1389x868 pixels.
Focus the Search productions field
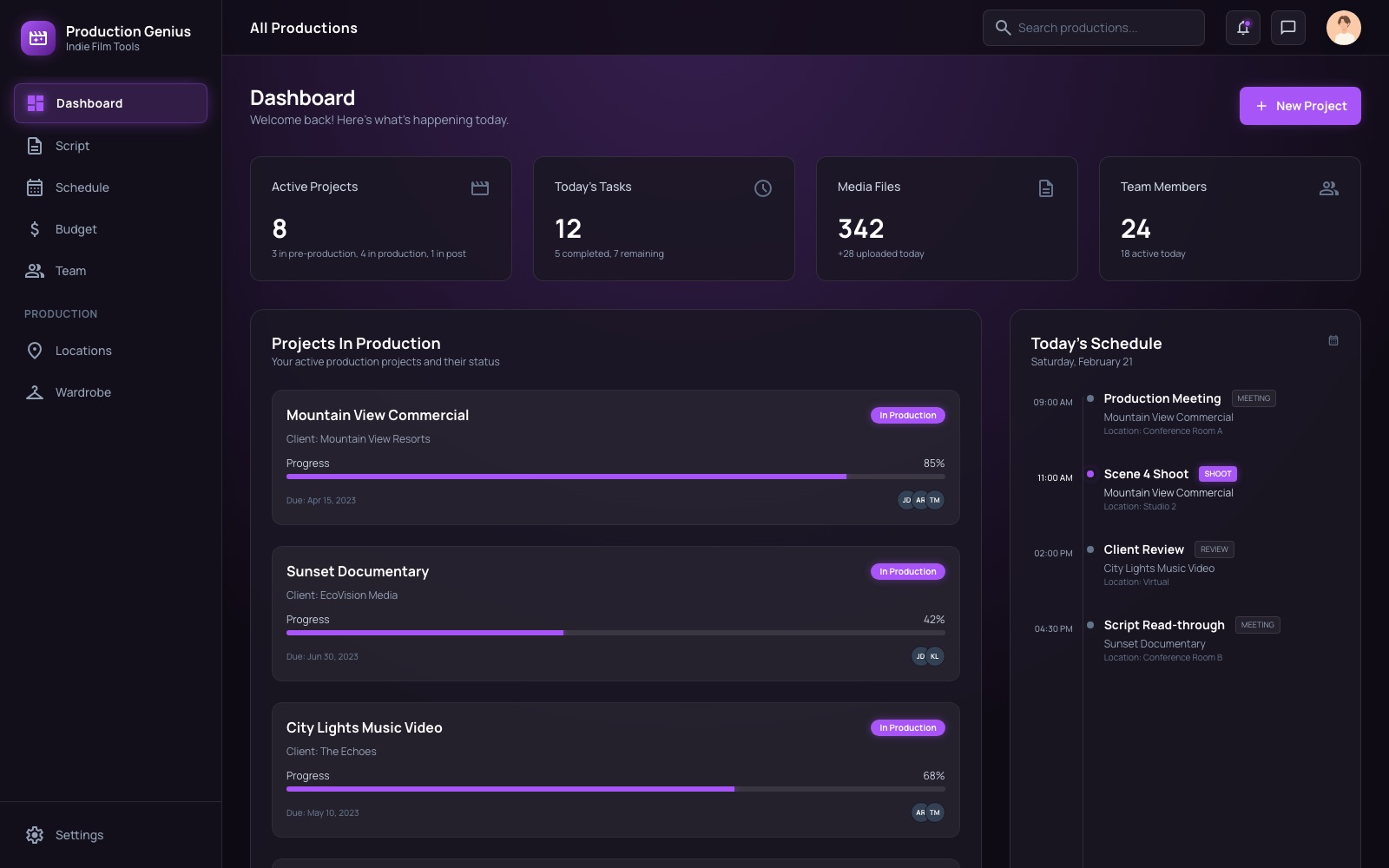pyautogui.click(x=1093, y=28)
